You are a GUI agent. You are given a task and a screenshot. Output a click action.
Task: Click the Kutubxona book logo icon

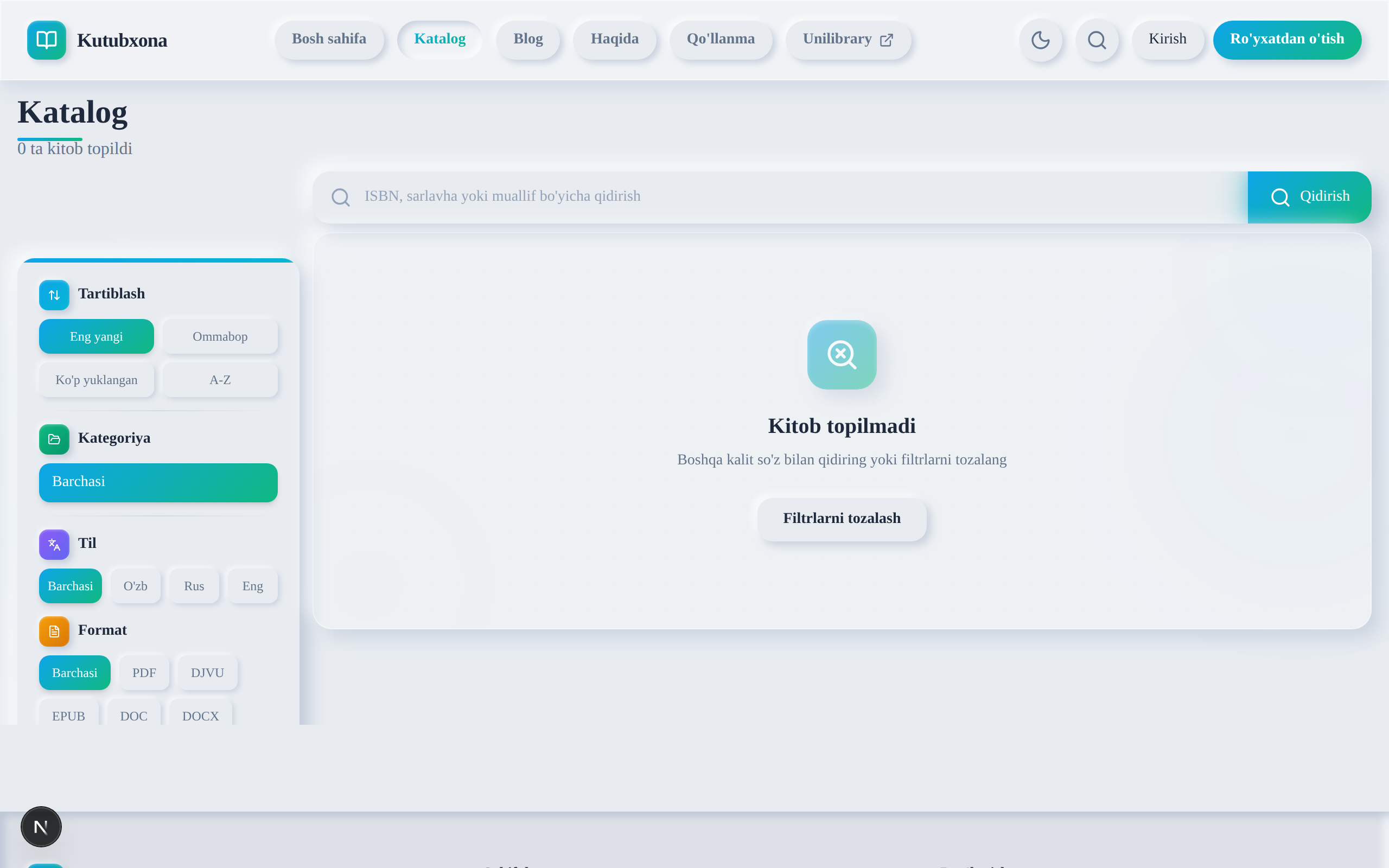(47, 40)
